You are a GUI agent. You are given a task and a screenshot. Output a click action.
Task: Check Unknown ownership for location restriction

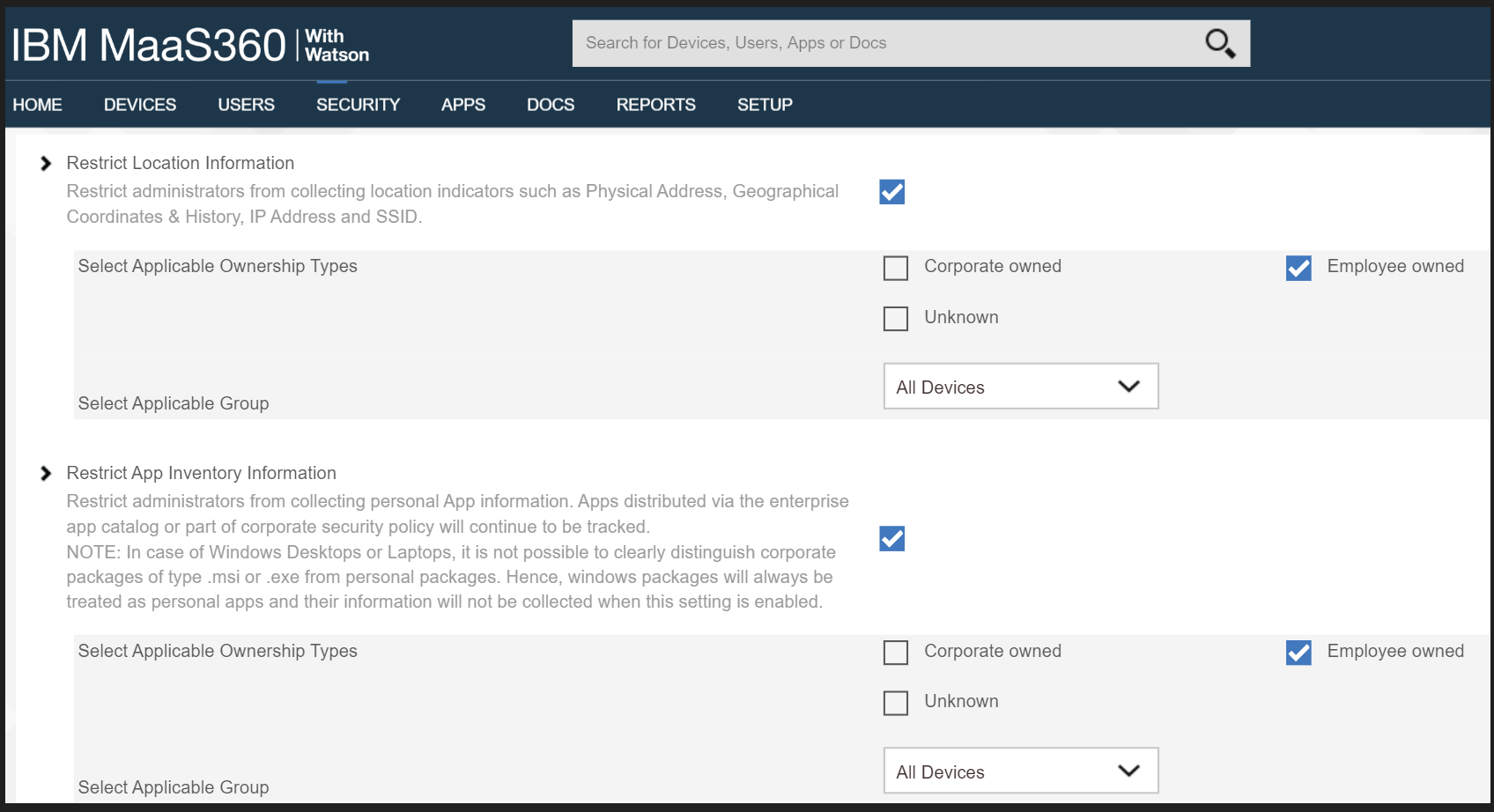(x=895, y=318)
